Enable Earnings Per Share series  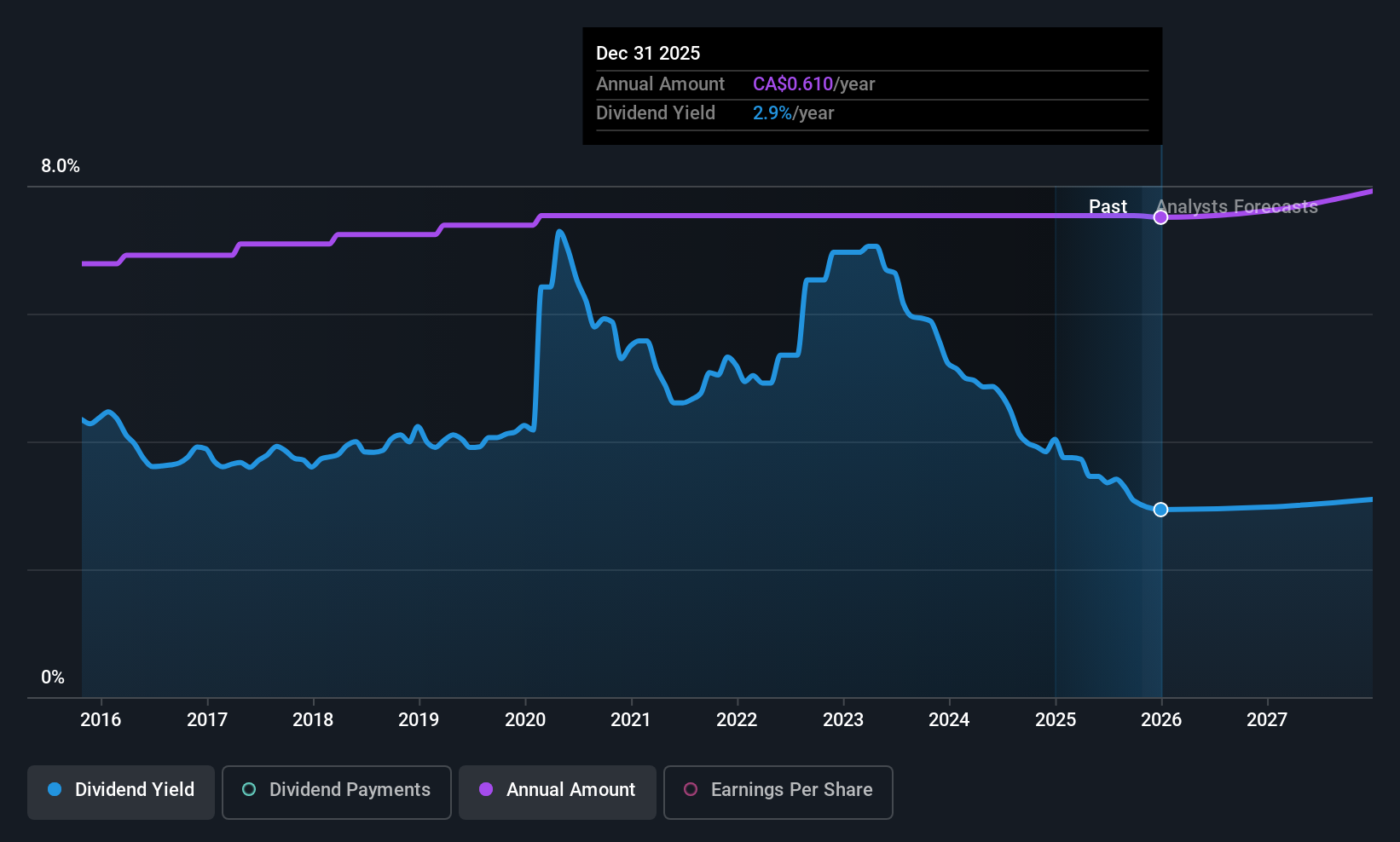(x=777, y=791)
